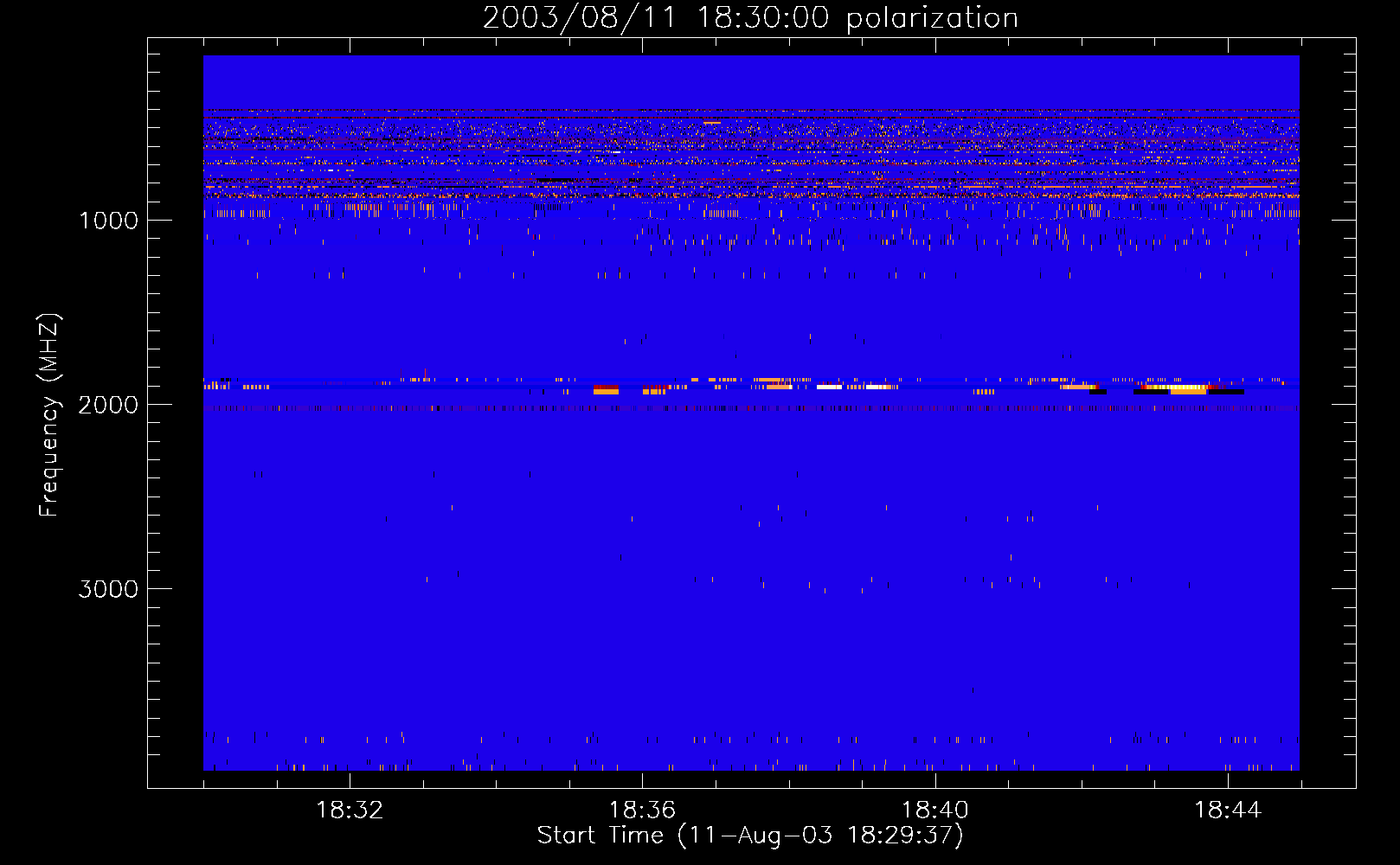
Task: Click the orange-red burst near 18:35
Action: tap(606, 390)
